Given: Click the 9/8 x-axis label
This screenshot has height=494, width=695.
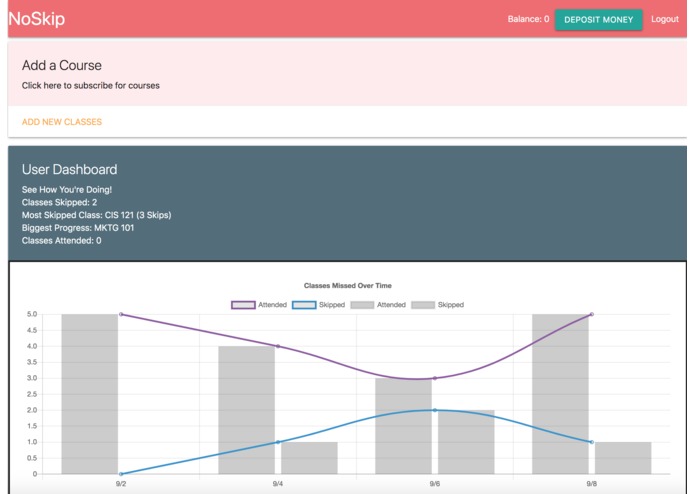Looking at the screenshot, I should point(592,484).
